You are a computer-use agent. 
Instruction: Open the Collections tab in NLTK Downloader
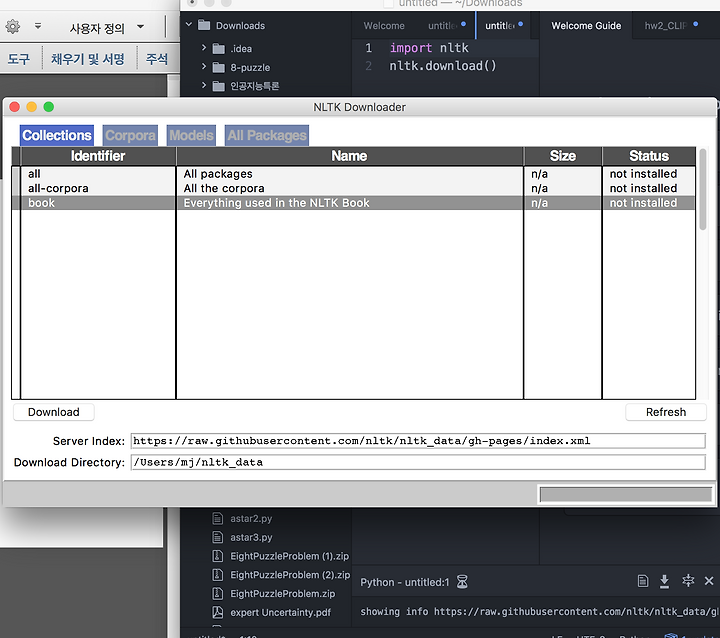[56, 136]
